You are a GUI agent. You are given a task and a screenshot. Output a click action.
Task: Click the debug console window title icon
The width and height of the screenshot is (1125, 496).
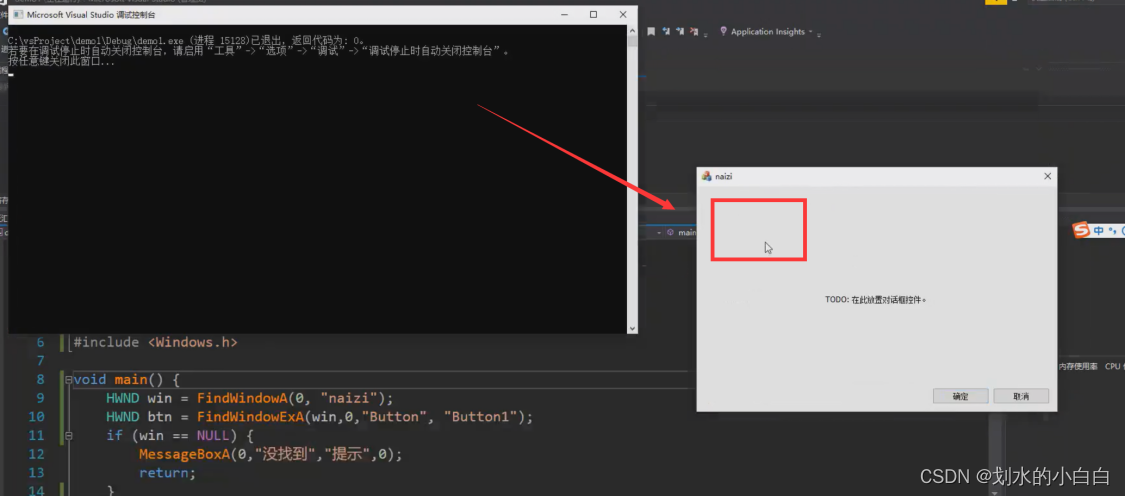(18, 14)
